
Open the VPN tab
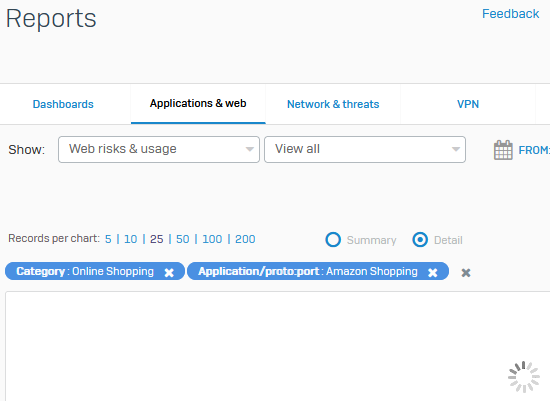coord(468,104)
